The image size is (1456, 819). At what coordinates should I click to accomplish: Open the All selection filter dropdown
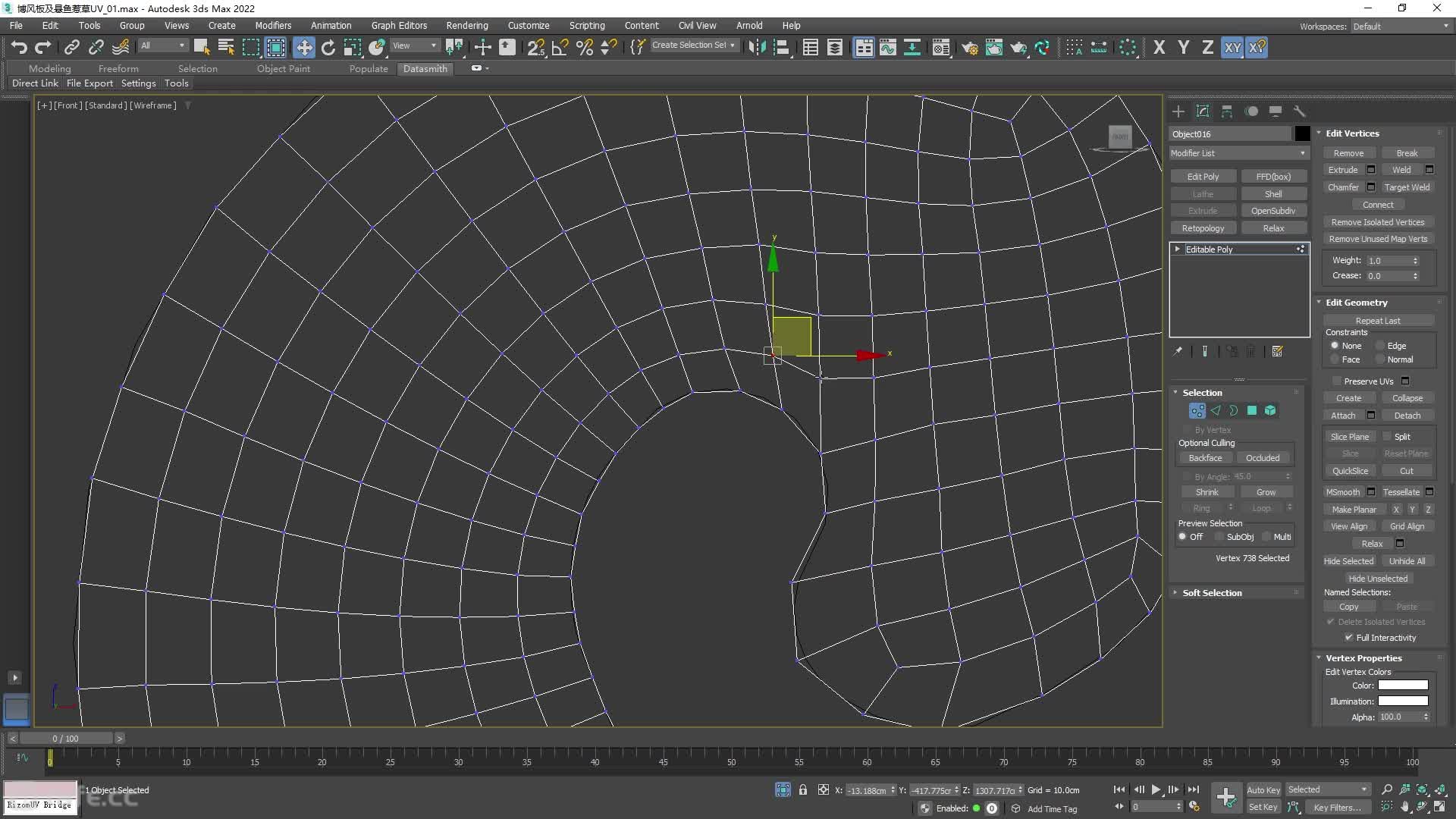162,45
